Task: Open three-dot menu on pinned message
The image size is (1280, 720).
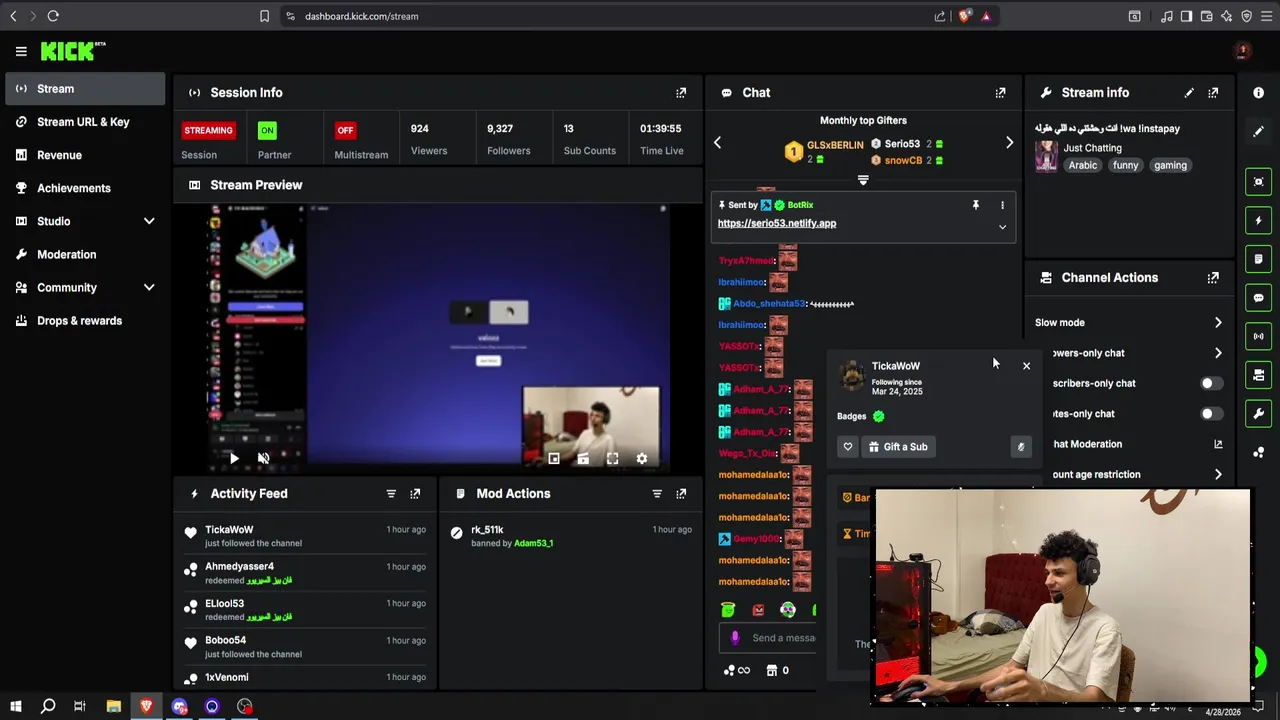Action: point(1002,205)
